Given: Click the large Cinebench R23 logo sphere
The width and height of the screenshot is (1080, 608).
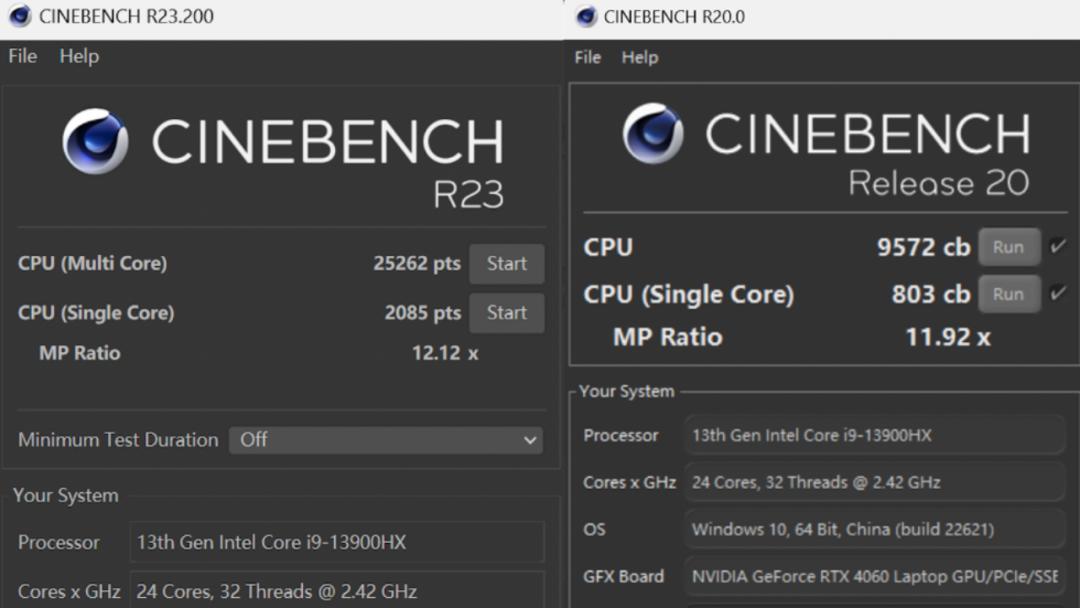Looking at the screenshot, I should 95,142.
